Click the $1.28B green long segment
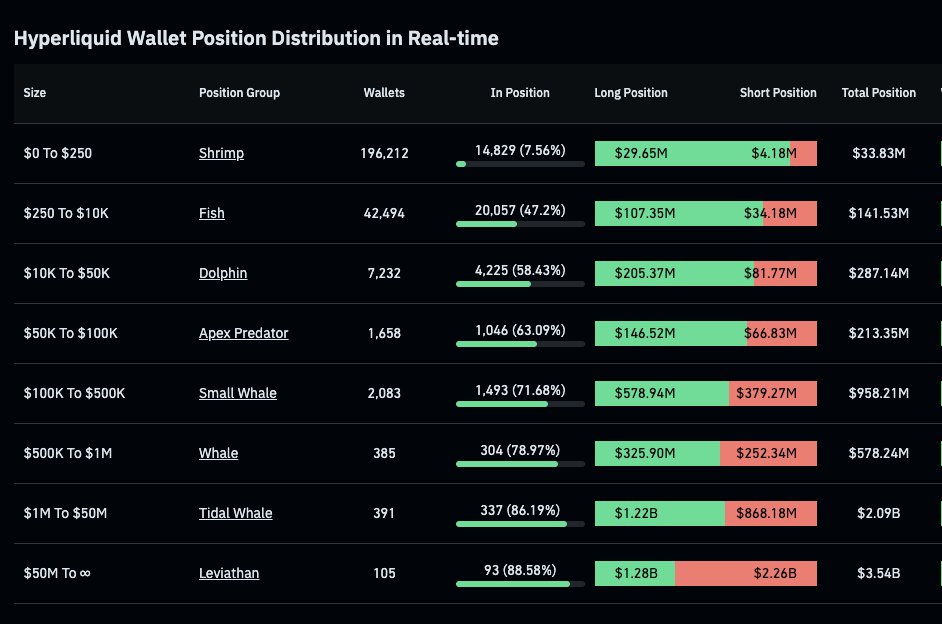This screenshot has width=942, height=624. coord(635,574)
